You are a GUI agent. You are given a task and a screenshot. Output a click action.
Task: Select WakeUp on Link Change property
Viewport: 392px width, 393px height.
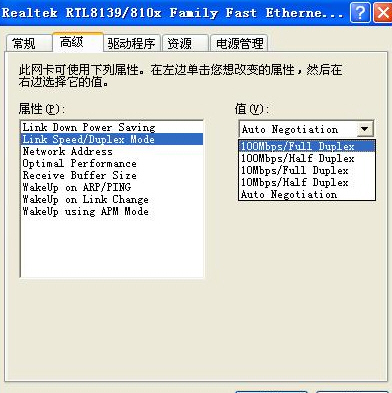[x=112, y=199]
